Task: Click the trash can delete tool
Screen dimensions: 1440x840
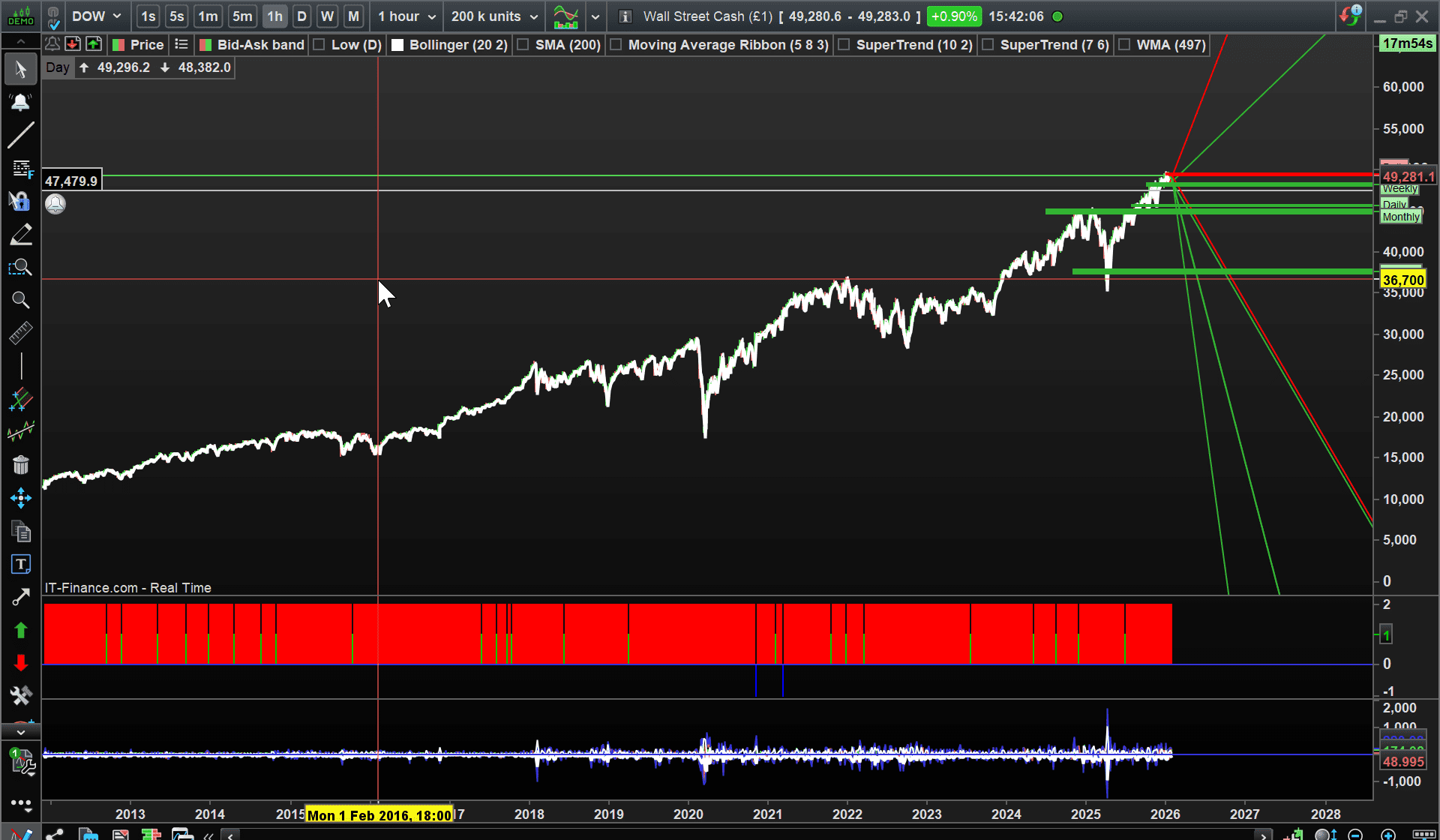Action: click(x=20, y=465)
